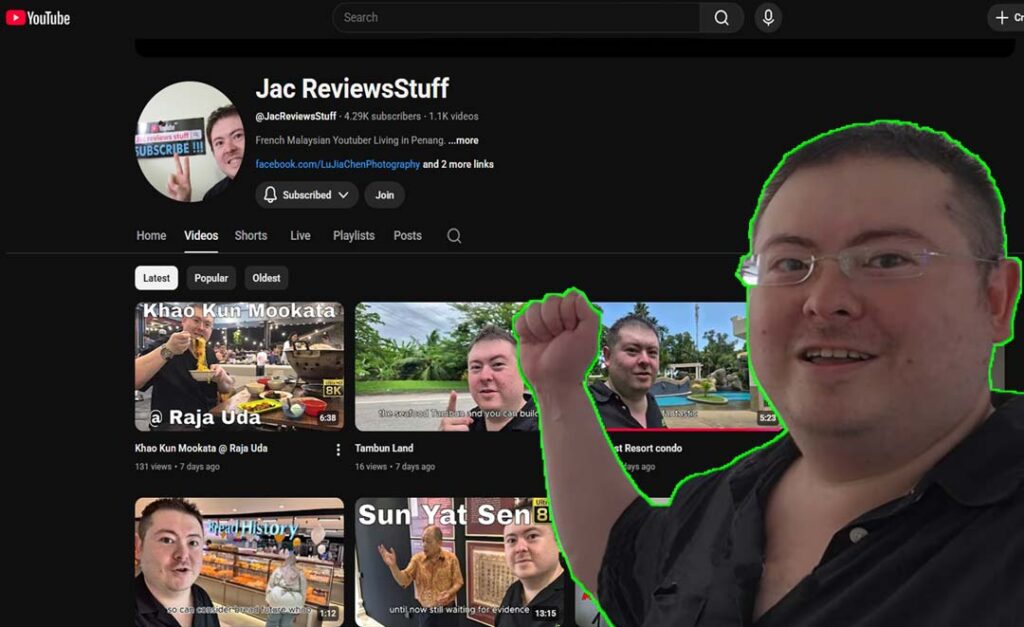Select the Latest sort filter chip
The image size is (1024, 627).
click(x=156, y=278)
